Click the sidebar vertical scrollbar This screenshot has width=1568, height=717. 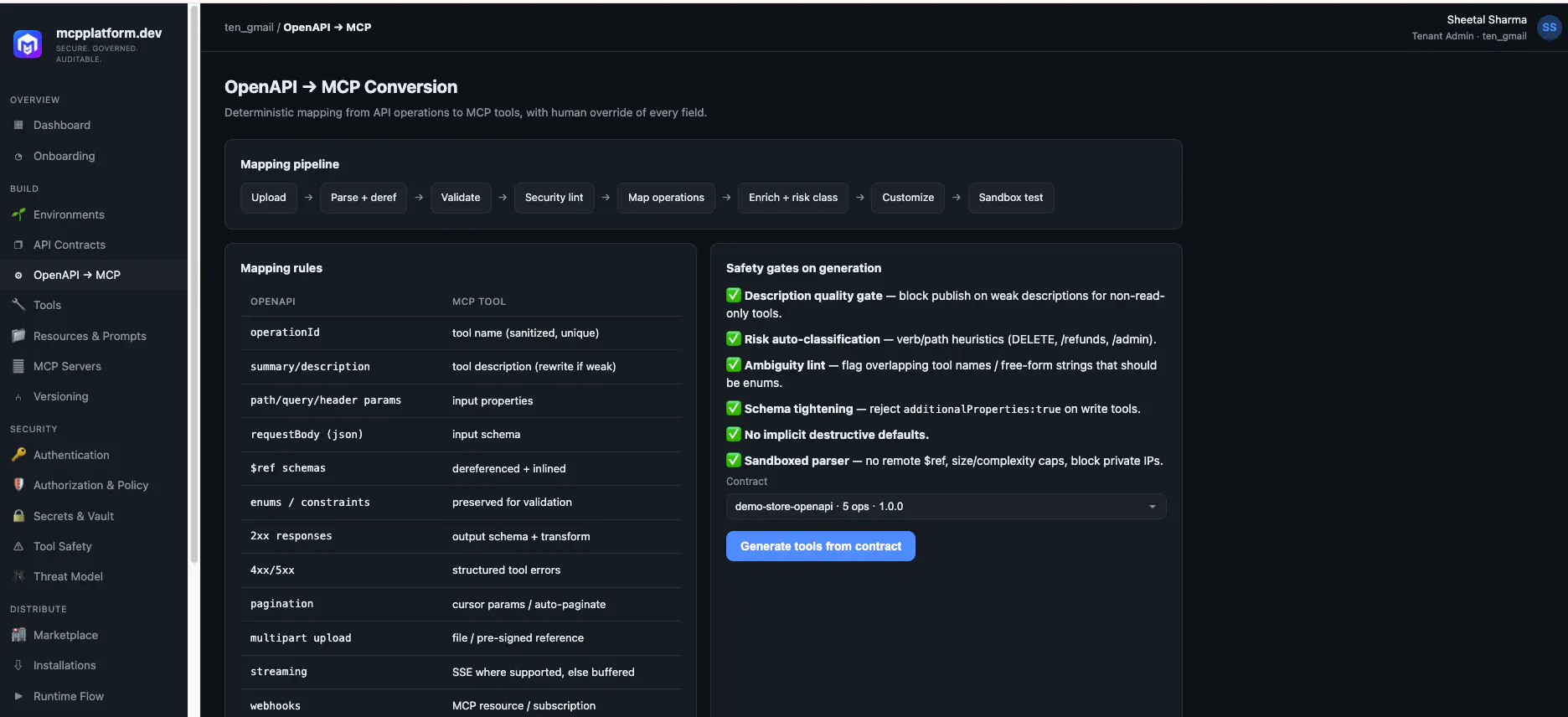[x=194, y=285]
